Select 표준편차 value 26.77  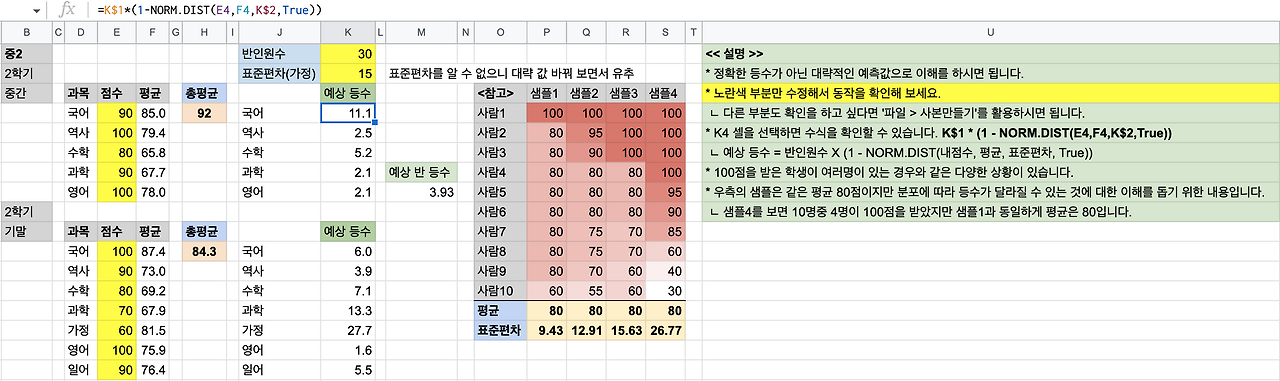(665, 330)
